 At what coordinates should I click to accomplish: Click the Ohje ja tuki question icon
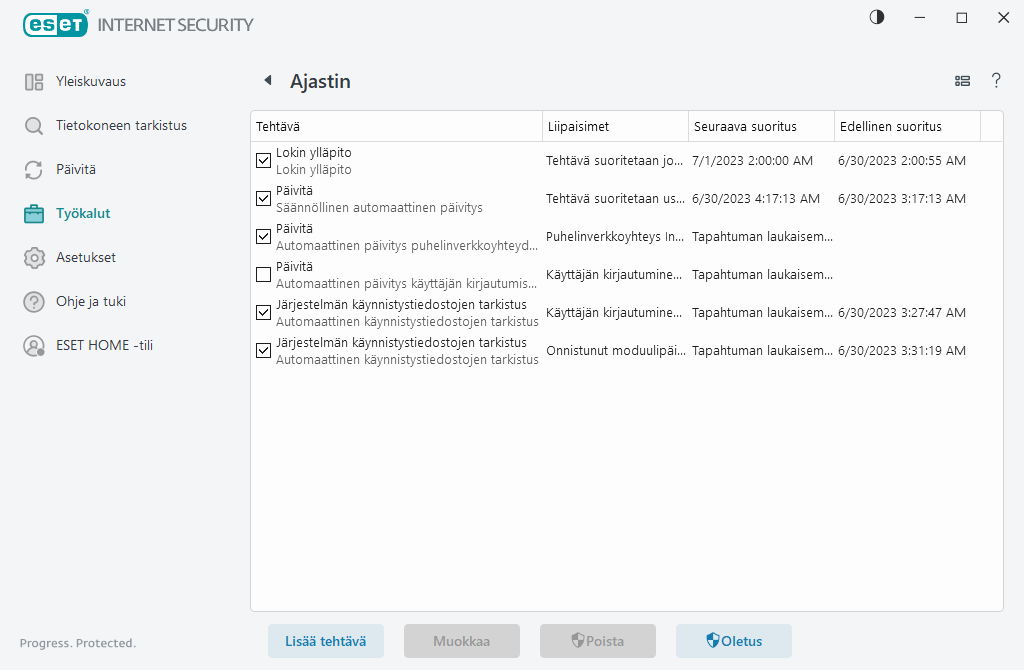pos(34,302)
